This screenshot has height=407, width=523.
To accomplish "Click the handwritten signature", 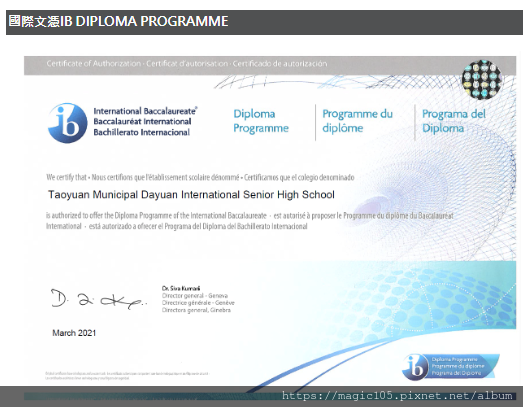I will click(x=98, y=299).
